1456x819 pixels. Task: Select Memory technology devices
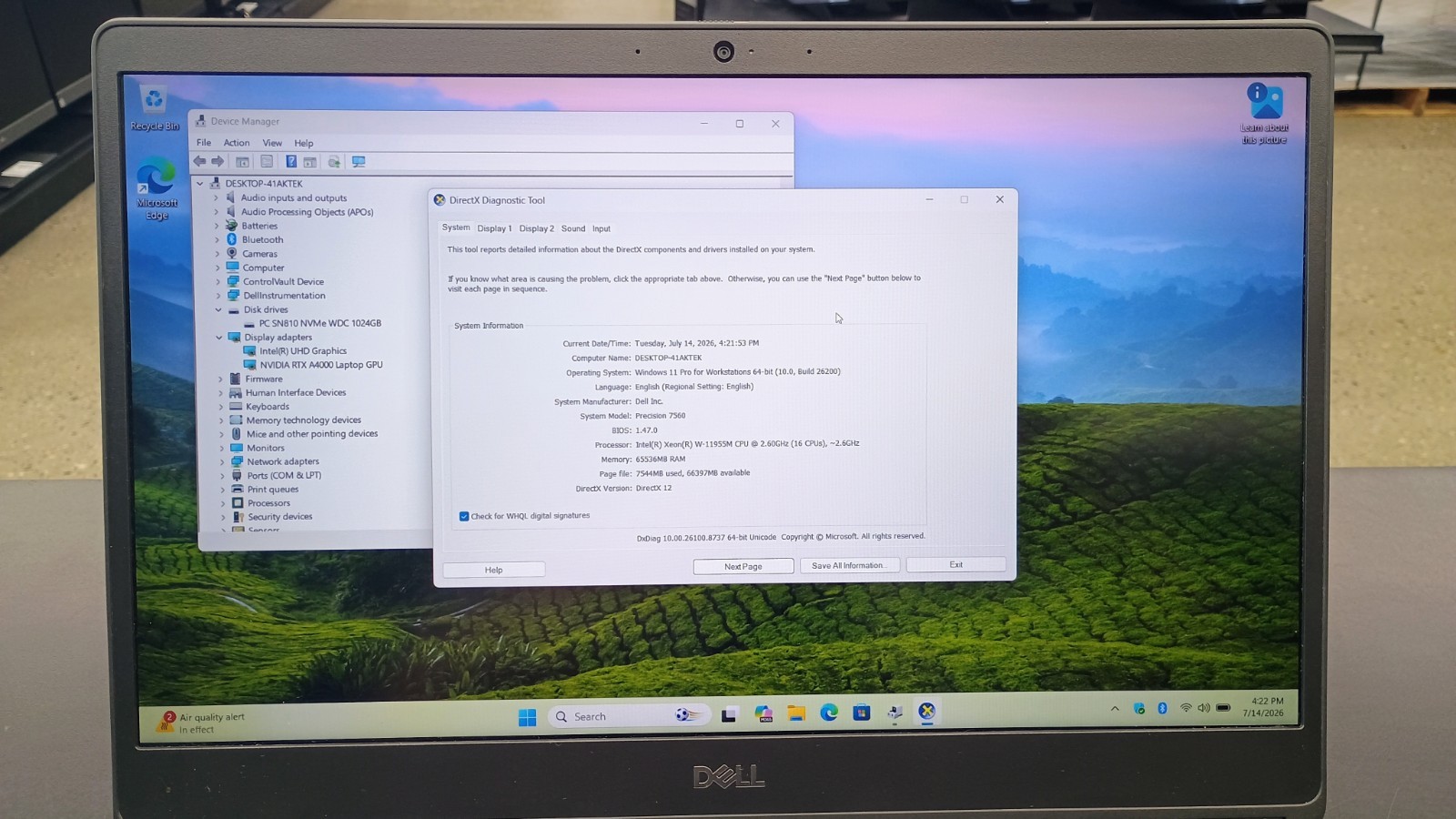coord(303,420)
